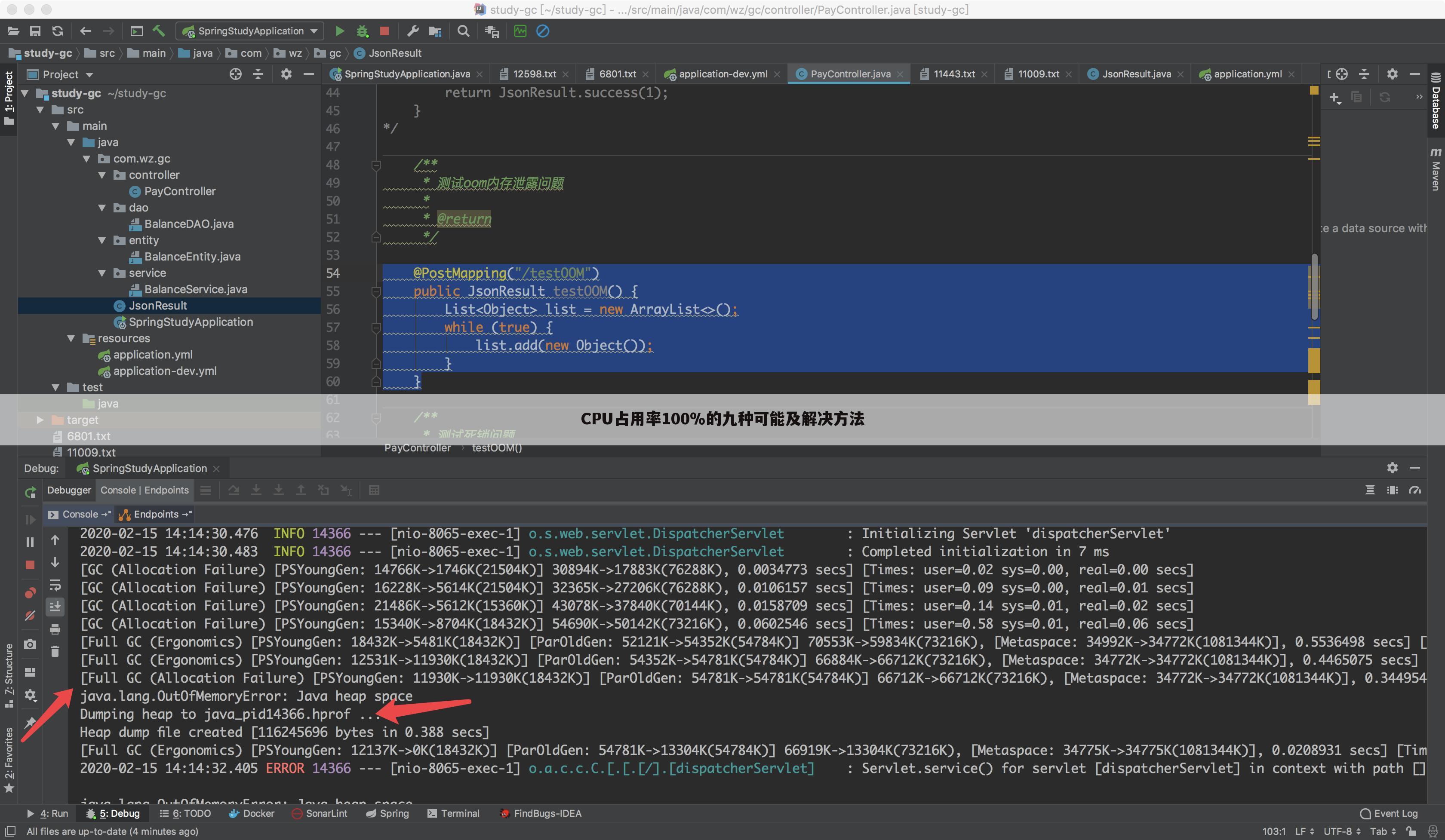Open the Terminal tool window
This screenshot has height=840, width=1445.
[454, 814]
